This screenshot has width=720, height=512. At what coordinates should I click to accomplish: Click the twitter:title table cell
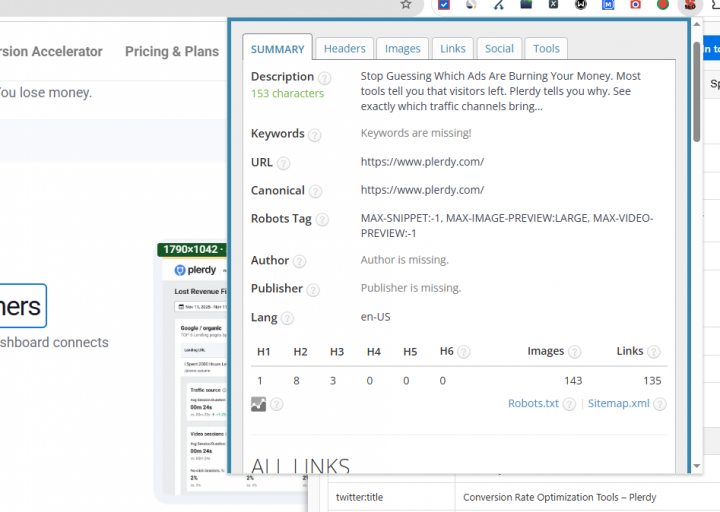392,497
